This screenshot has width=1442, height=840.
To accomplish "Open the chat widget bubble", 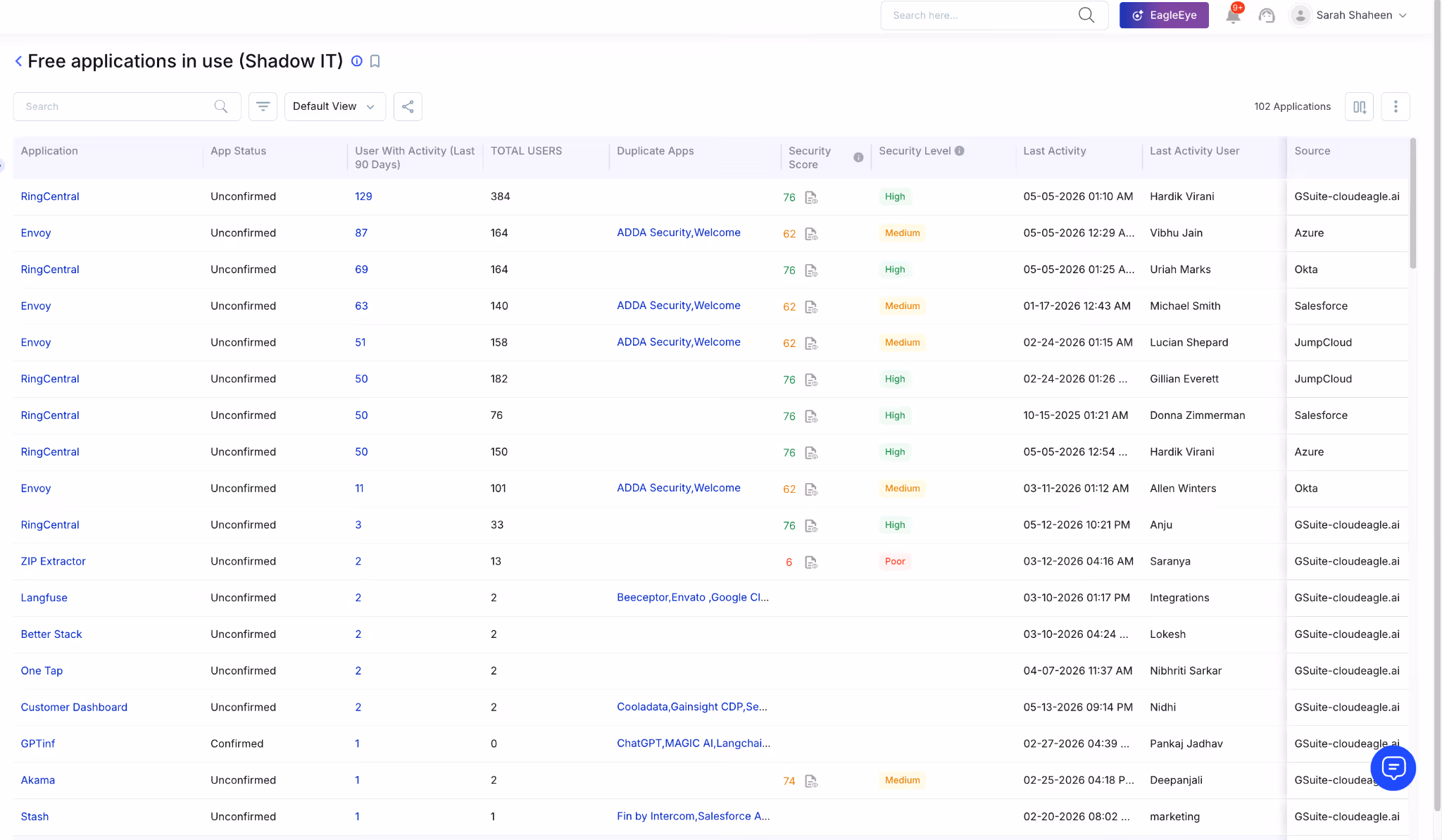I will [x=1393, y=768].
